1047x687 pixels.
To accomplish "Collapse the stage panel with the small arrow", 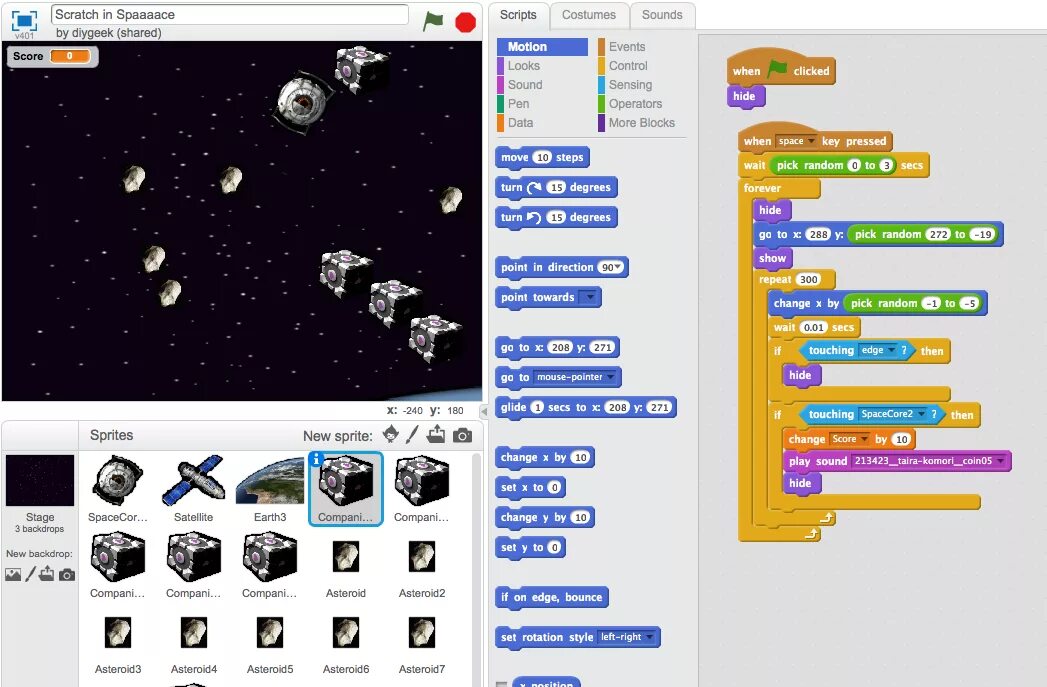I will (485, 411).
